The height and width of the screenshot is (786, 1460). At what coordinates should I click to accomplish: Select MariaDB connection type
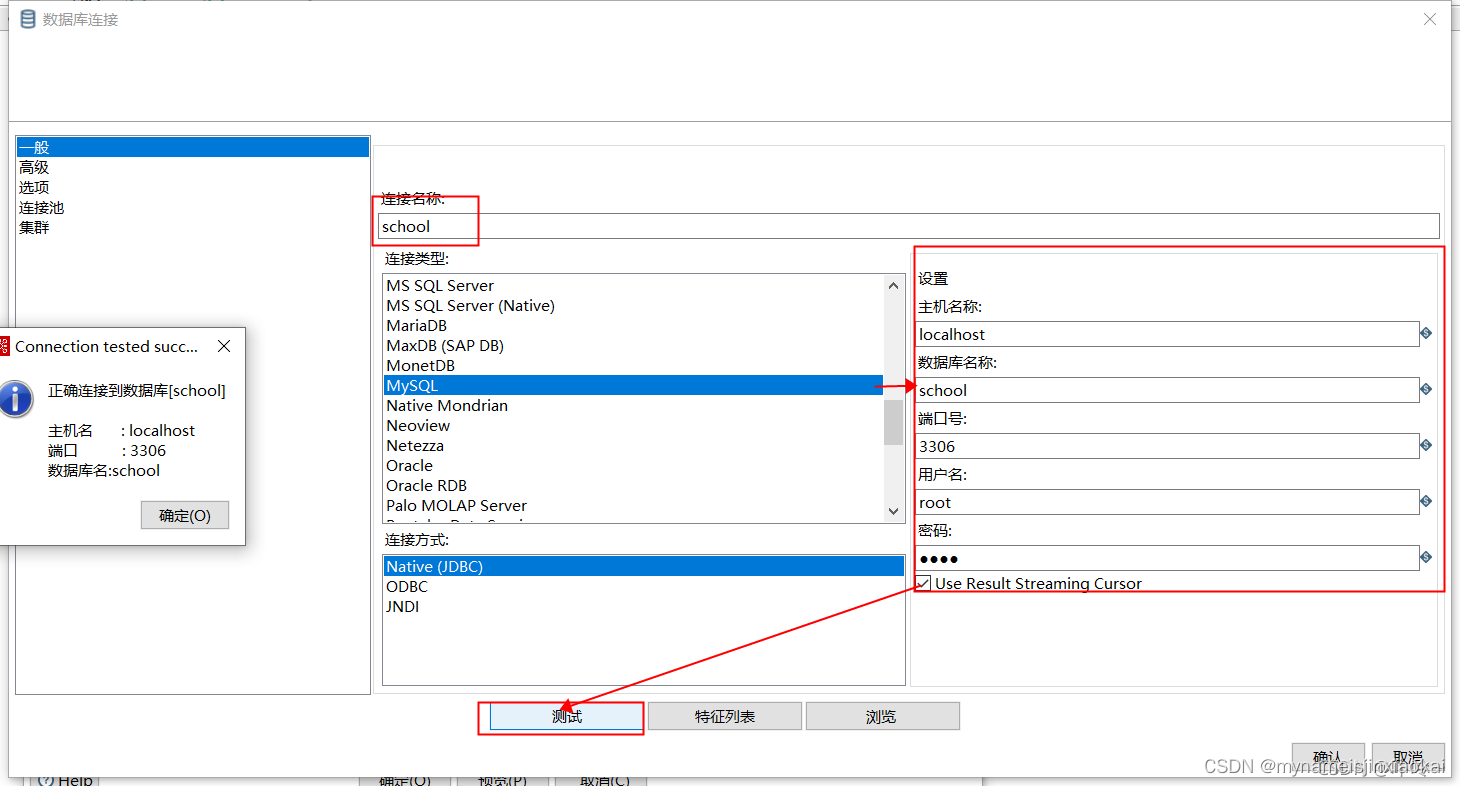[633, 325]
